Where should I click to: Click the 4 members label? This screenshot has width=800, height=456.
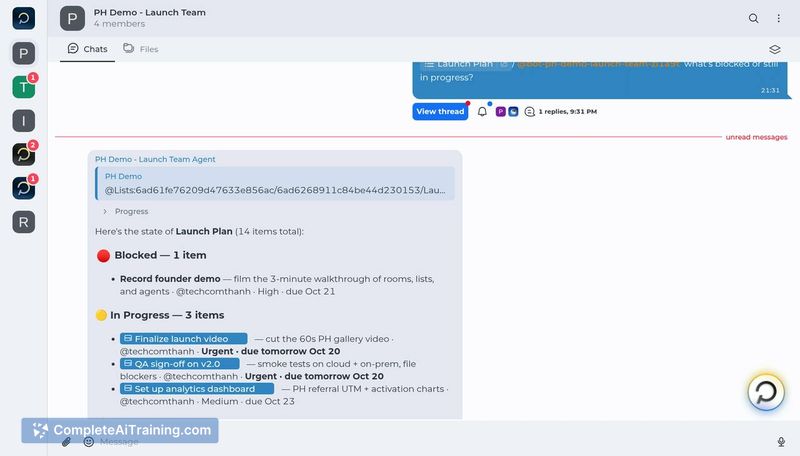(x=119, y=24)
